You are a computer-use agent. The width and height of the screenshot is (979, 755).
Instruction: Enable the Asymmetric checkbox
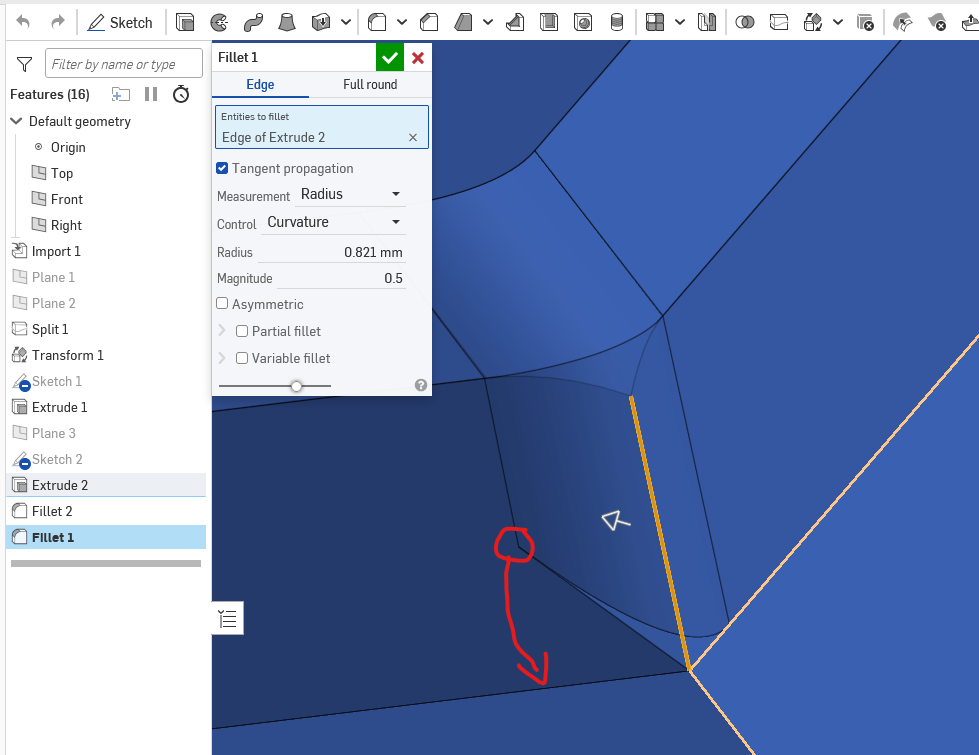[x=222, y=303]
